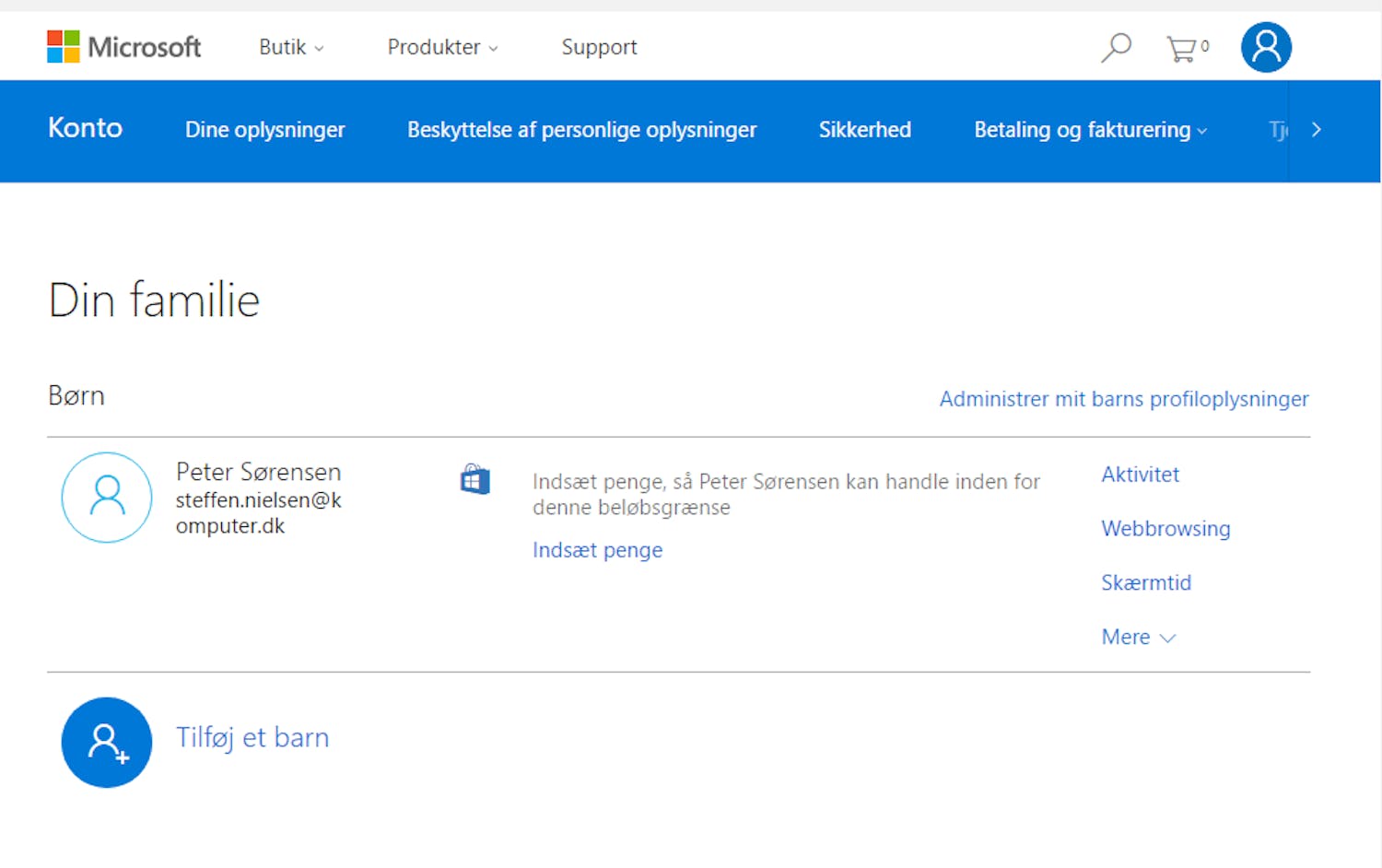
Task: Open Administrer mit barns profiloplysninger
Action: point(1124,398)
